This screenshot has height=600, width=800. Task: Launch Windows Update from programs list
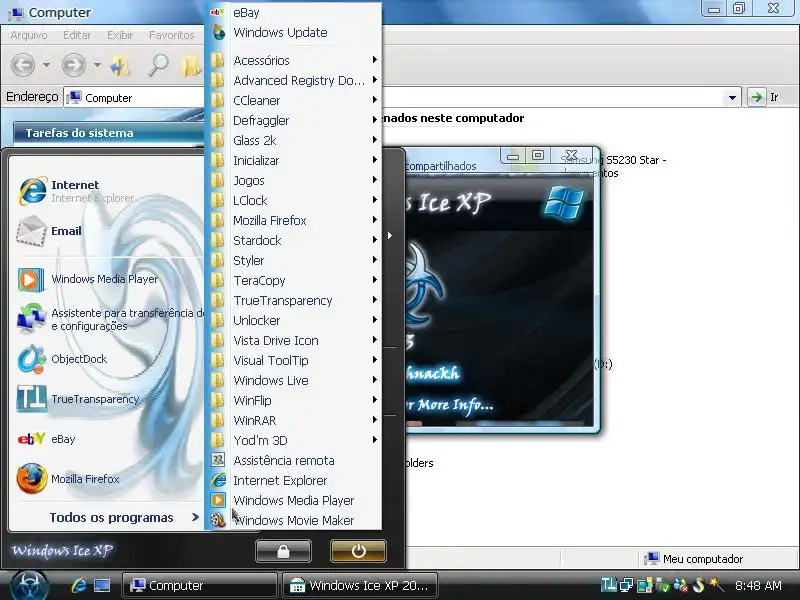coord(293,33)
